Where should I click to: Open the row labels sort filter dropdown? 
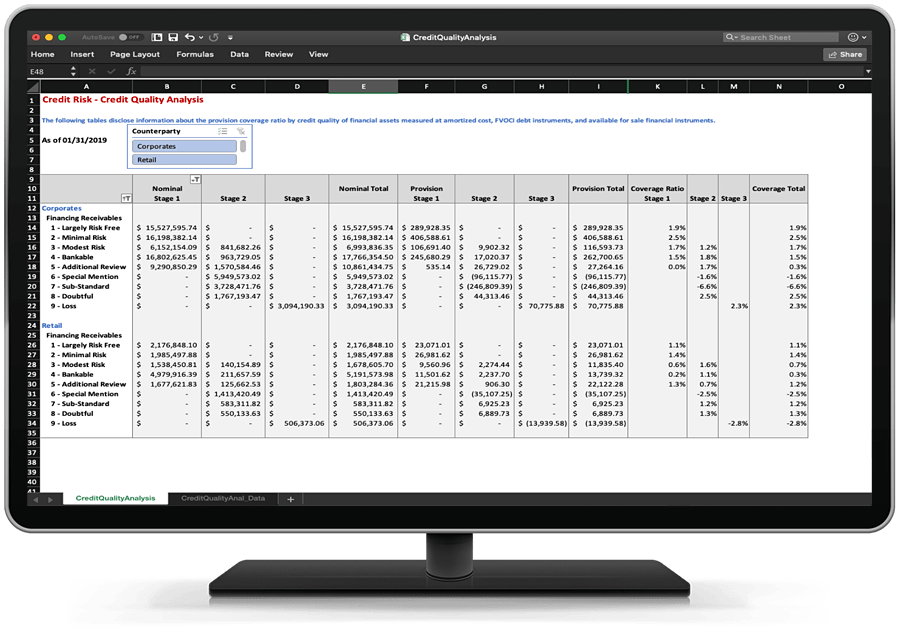click(126, 199)
